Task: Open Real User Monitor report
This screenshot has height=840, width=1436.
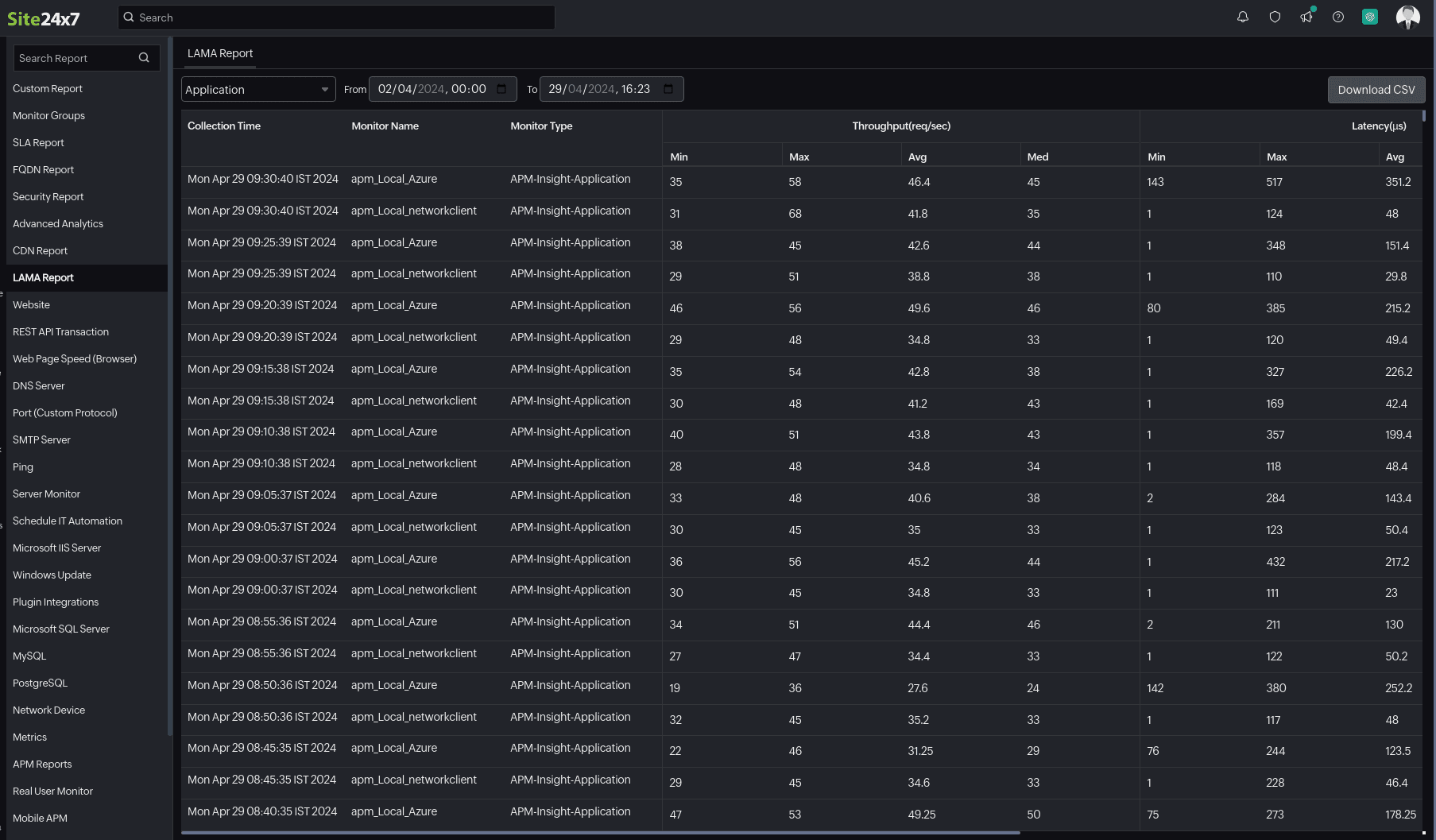Action: click(x=52, y=791)
